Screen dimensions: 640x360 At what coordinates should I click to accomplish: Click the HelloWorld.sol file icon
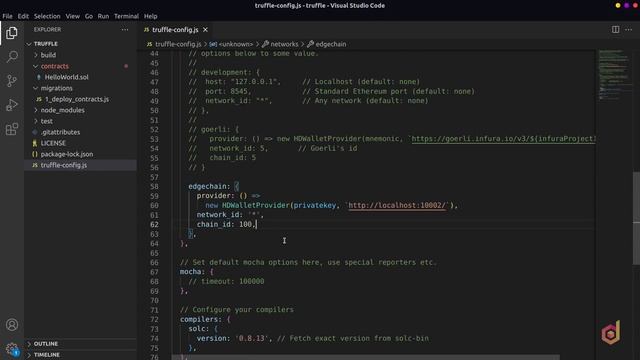click(39, 77)
